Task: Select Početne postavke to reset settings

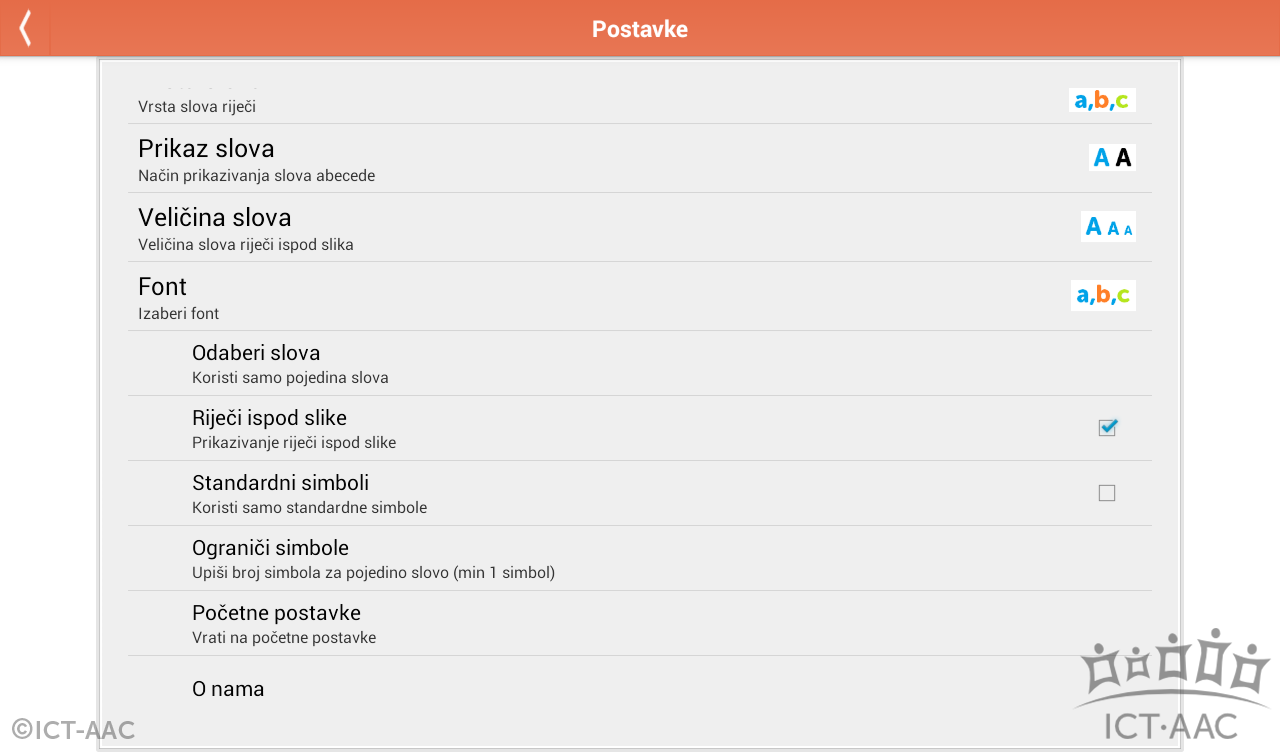Action: click(x=640, y=624)
